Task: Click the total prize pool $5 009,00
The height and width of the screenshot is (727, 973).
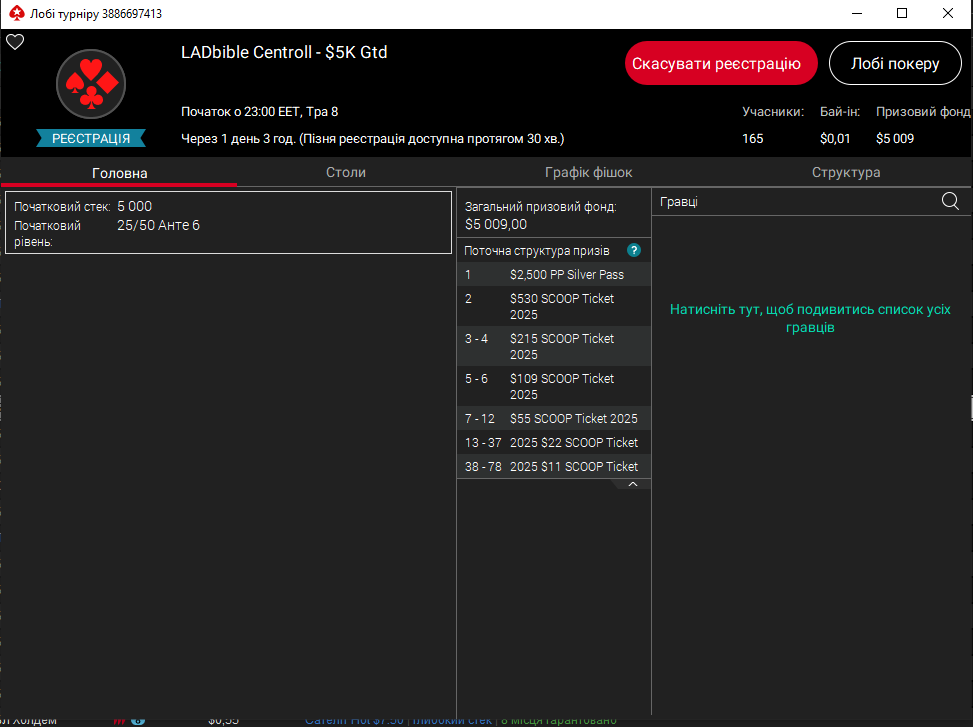Action: 496,225
